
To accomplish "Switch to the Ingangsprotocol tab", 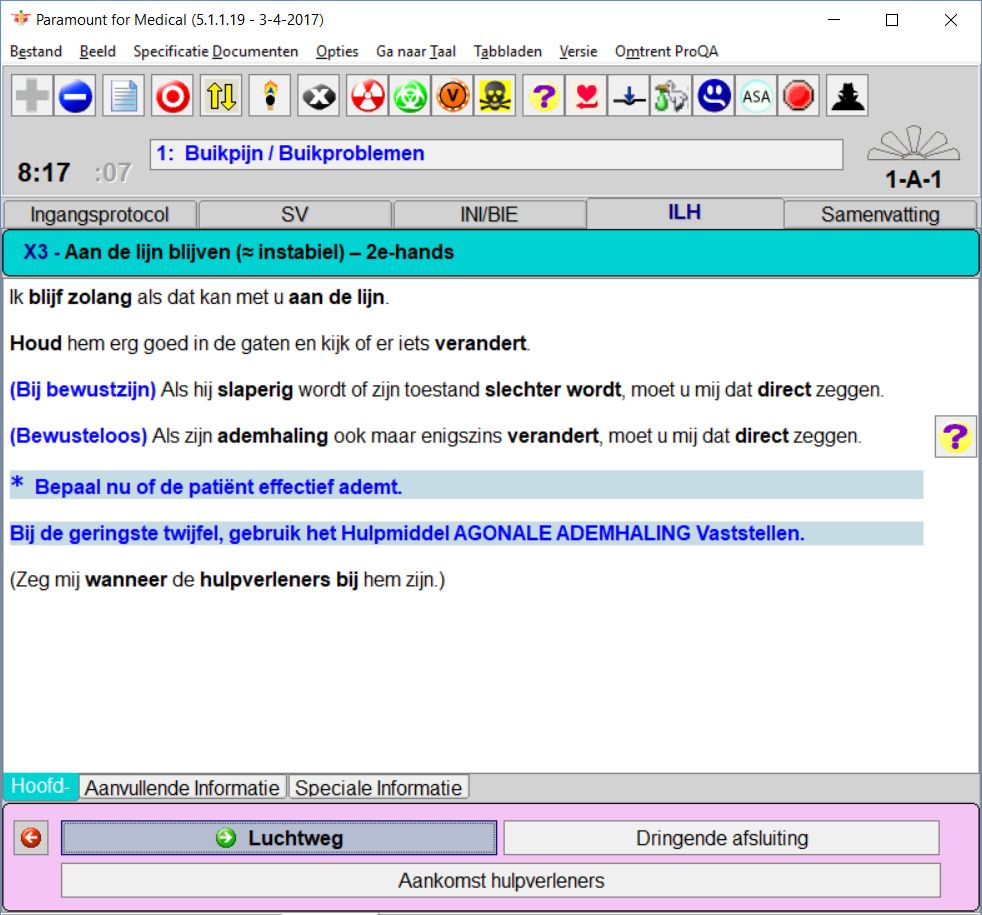I will point(100,215).
